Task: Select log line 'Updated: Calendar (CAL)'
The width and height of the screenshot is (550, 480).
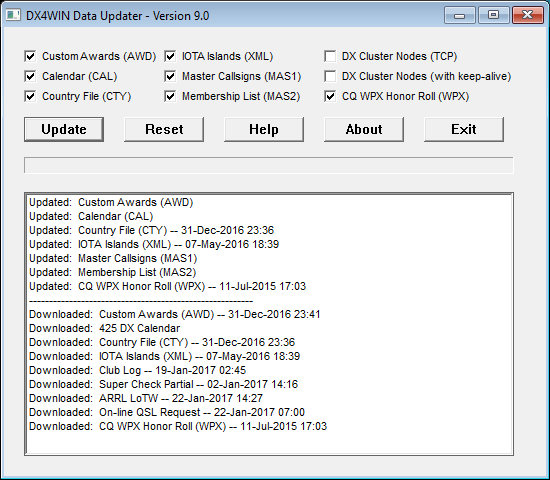Action: point(91,216)
